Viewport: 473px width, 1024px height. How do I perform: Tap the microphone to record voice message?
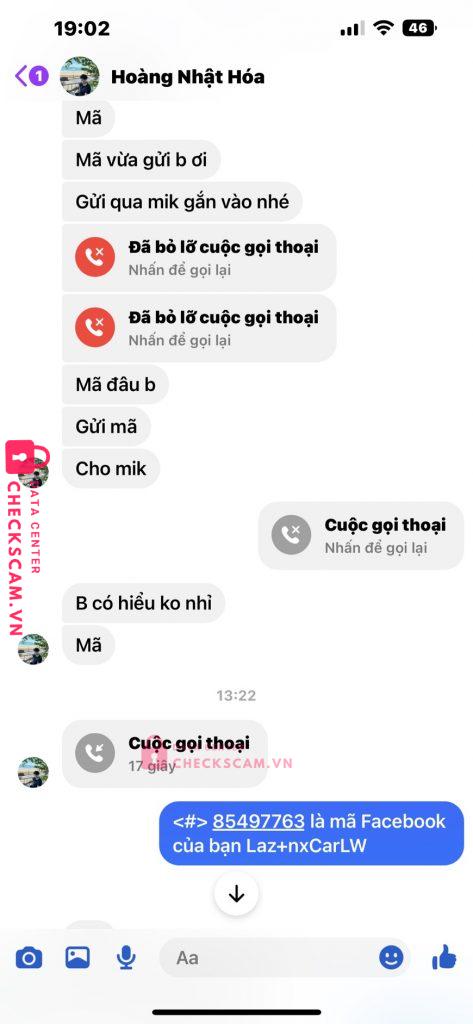click(x=126, y=958)
